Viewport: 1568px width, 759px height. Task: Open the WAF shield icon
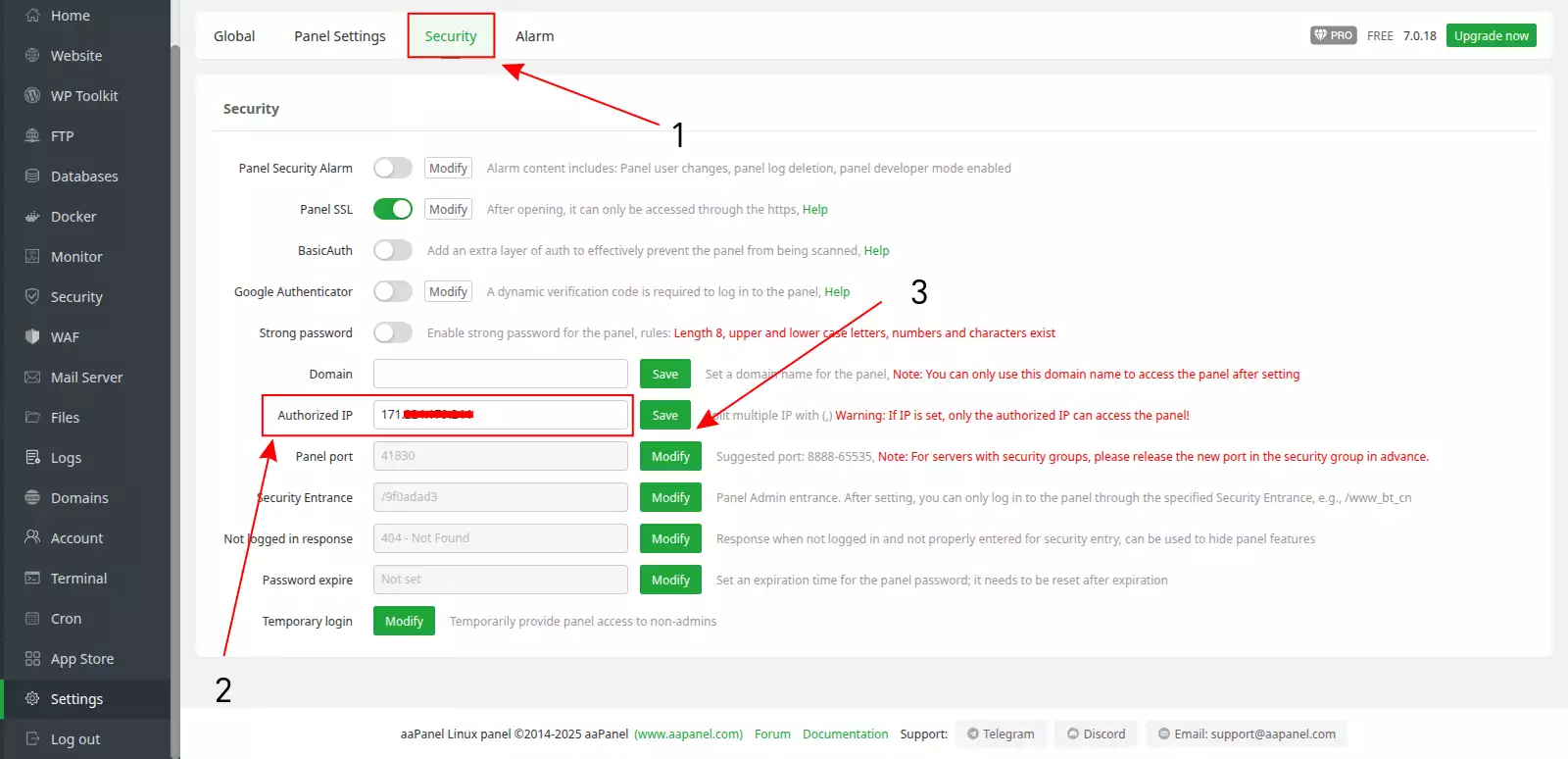click(x=32, y=337)
